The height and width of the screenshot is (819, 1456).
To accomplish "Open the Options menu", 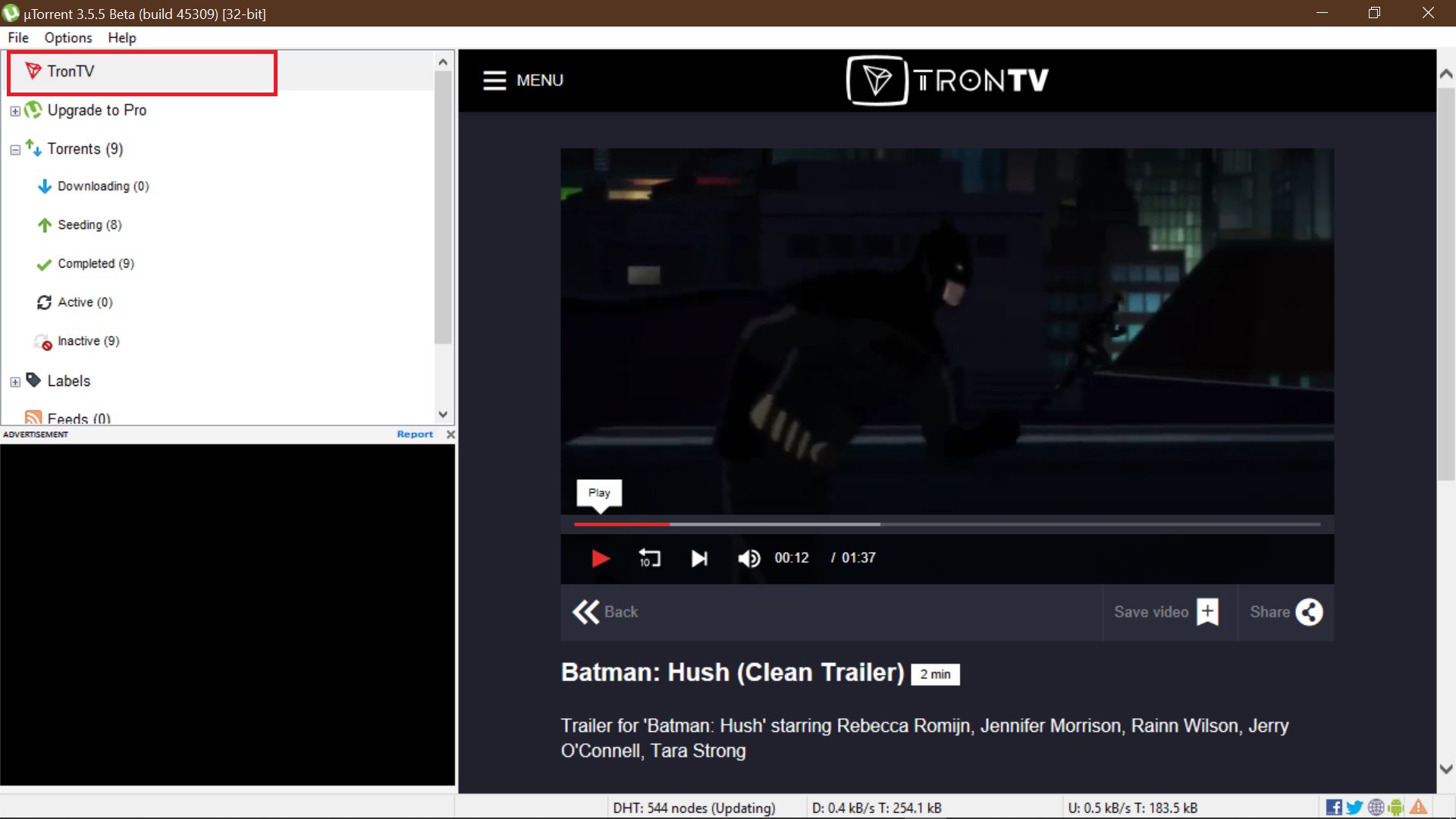I will coord(68,38).
